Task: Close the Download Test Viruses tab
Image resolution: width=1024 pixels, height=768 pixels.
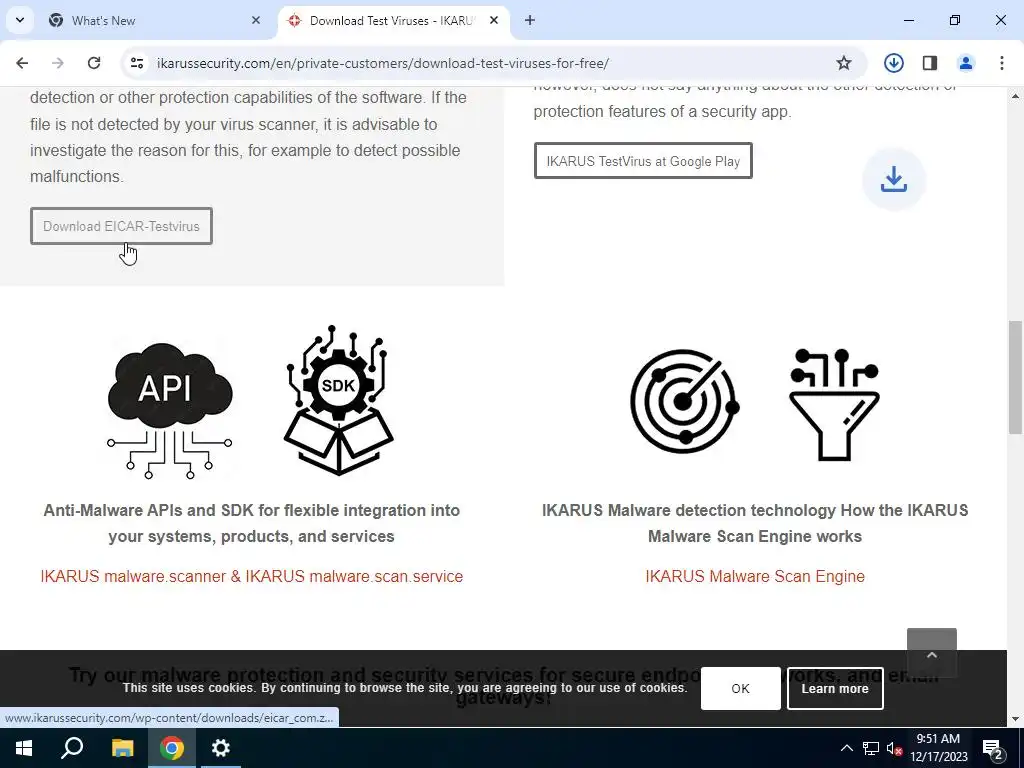Action: [x=494, y=20]
